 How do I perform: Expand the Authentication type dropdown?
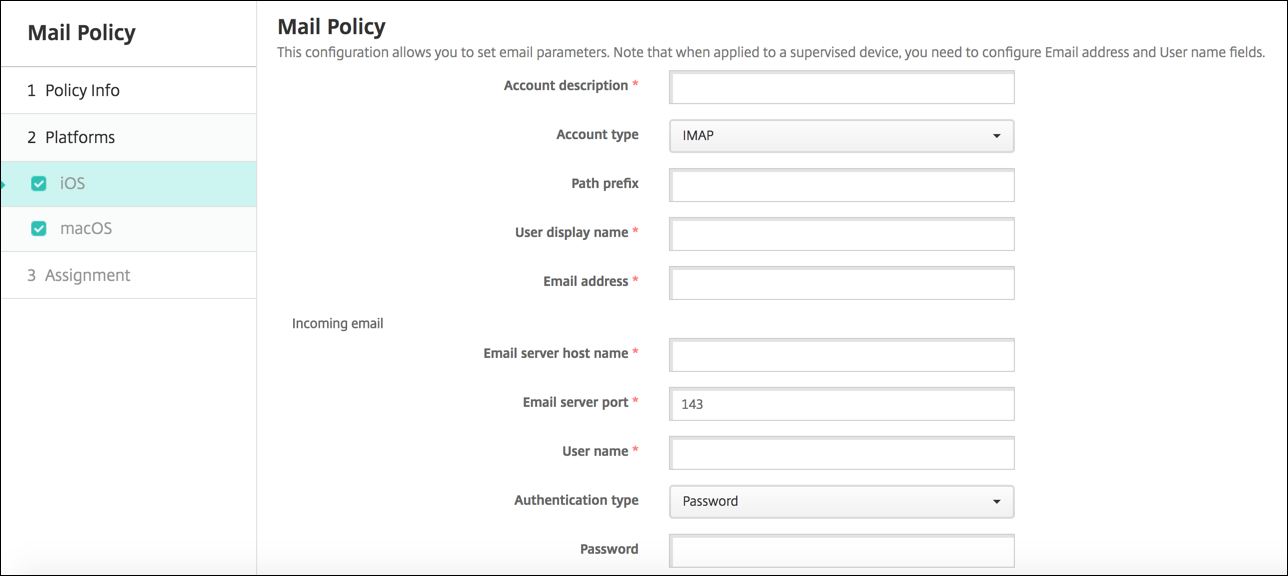pos(841,502)
